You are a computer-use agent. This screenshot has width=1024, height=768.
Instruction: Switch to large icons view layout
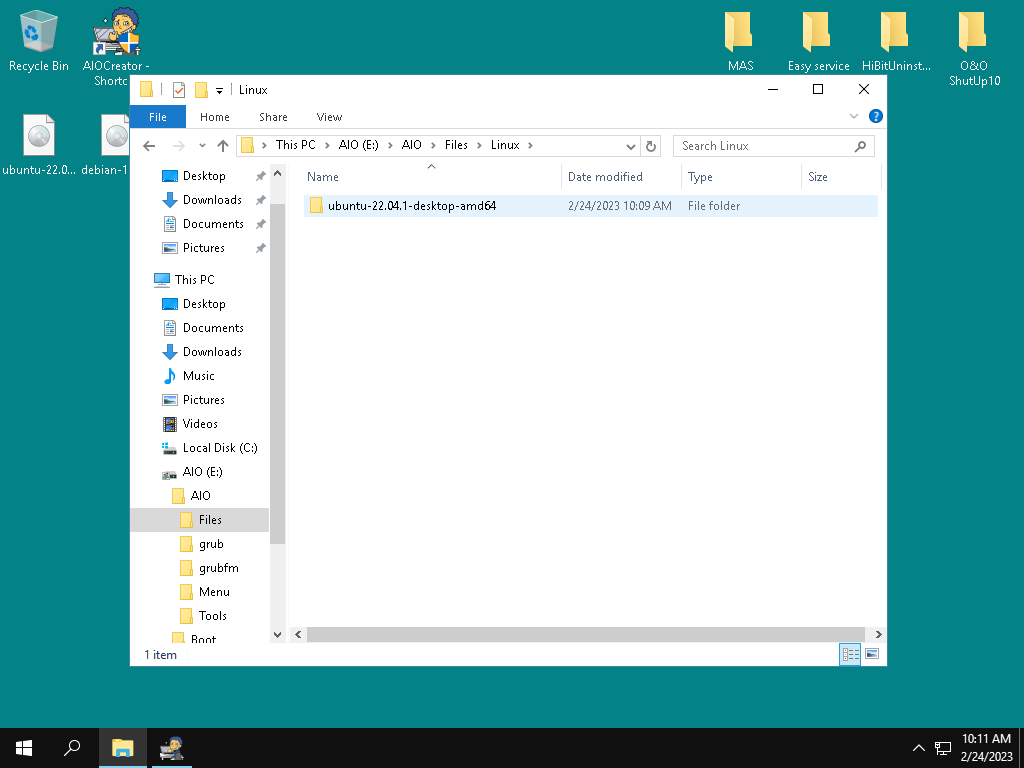point(872,654)
